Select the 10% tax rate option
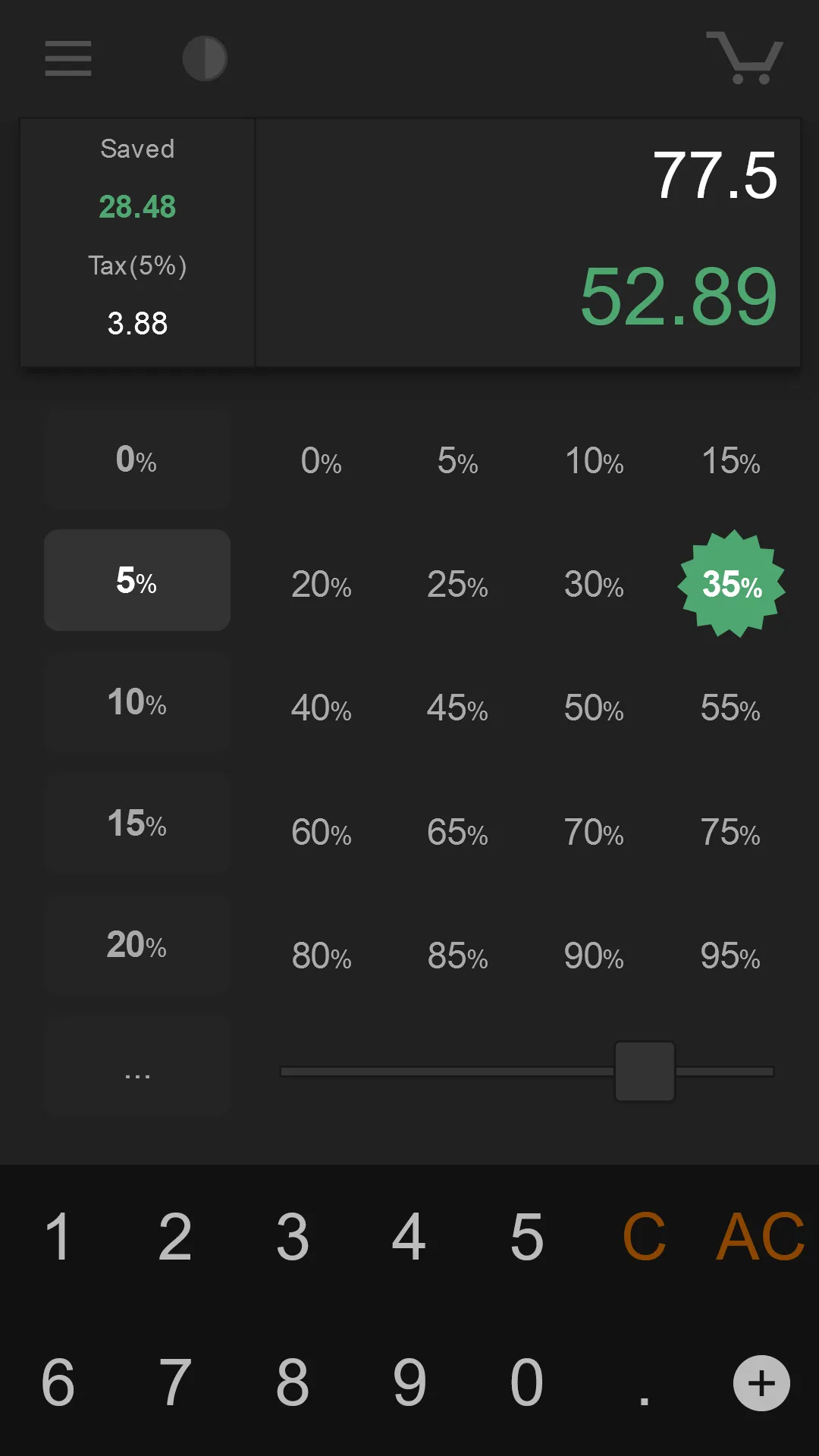 [x=137, y=701]
